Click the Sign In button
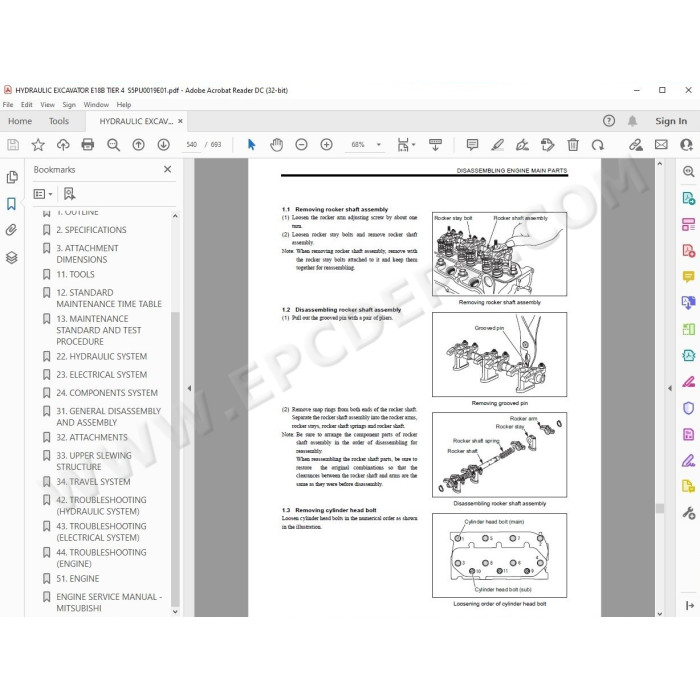 click(x=671, y=121)
